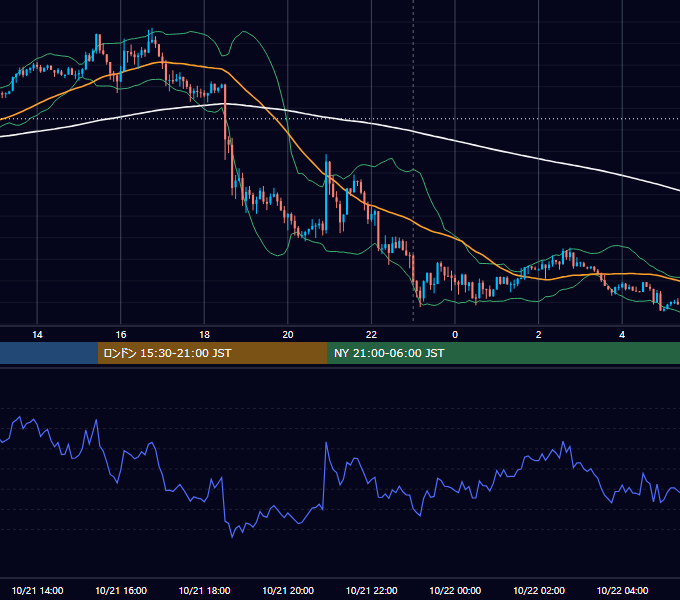Click the 10/21 18:00 date label
Screen dimensions: 680x600
[x=204, y=590]
